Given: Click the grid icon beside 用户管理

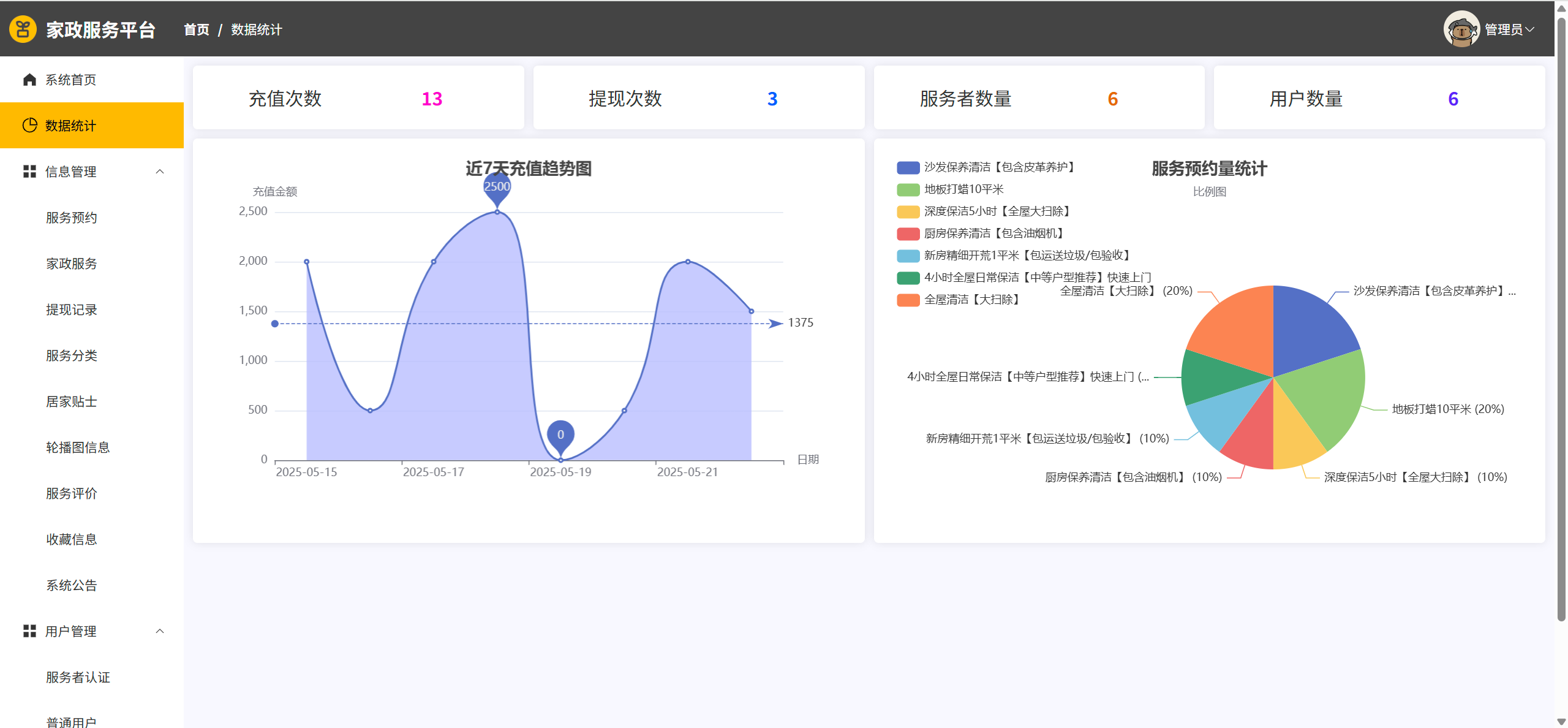Looking at the screenshot, I should point(29,631).
